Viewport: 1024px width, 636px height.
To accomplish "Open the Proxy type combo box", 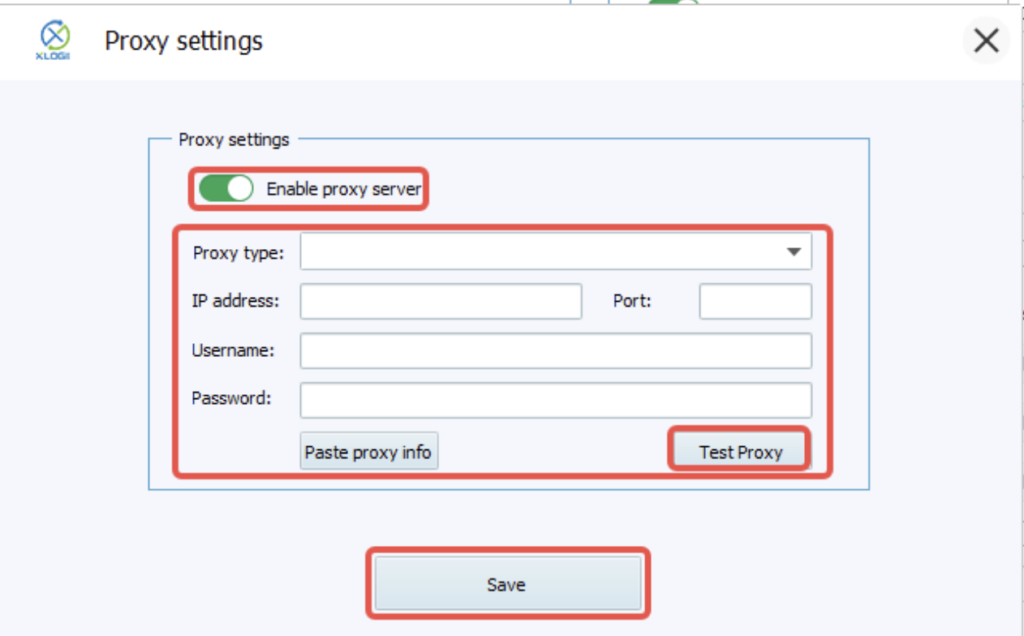I will (x=556, y=251).
